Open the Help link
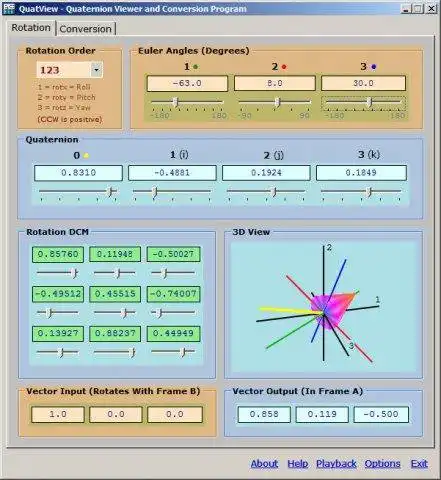 (297, 464)
